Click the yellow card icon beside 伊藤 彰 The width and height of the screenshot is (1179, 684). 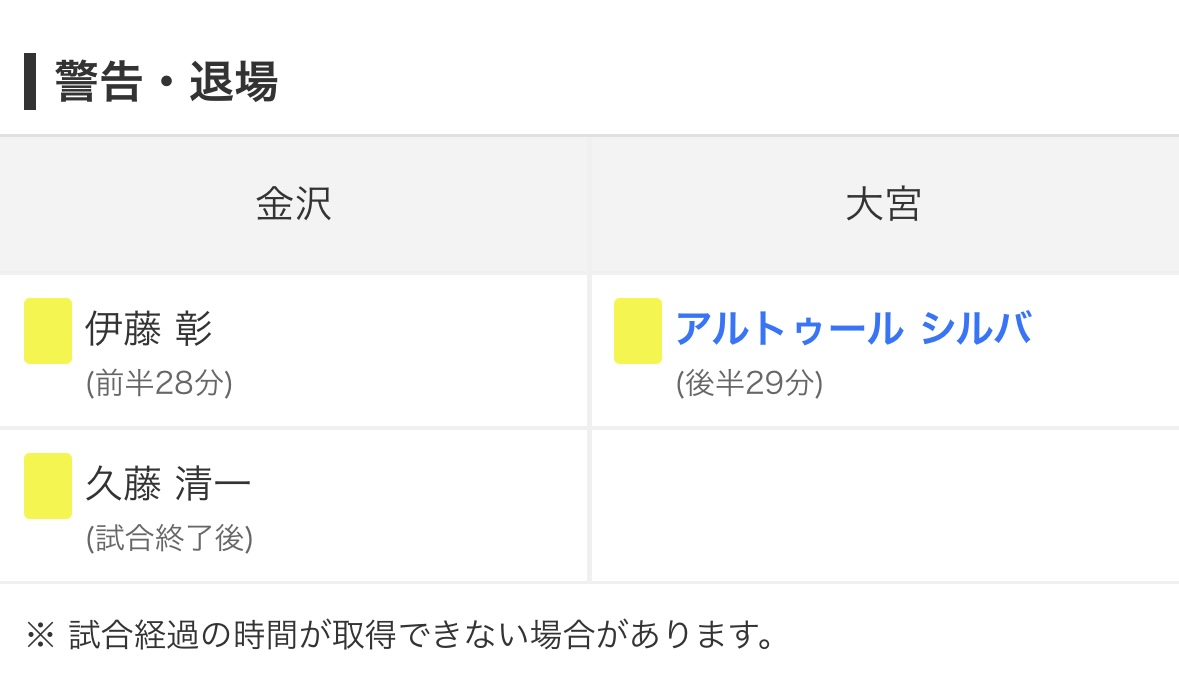48,331
